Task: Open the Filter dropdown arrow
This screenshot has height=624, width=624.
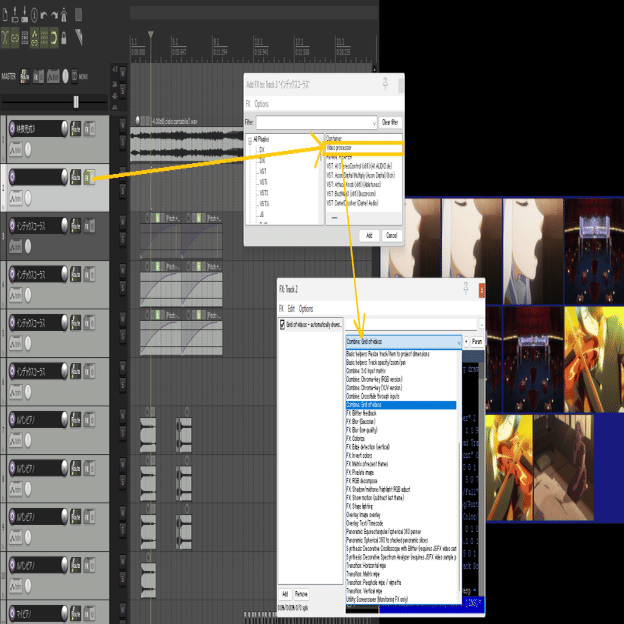Action: pyautogui.click(x=374, y=123)
